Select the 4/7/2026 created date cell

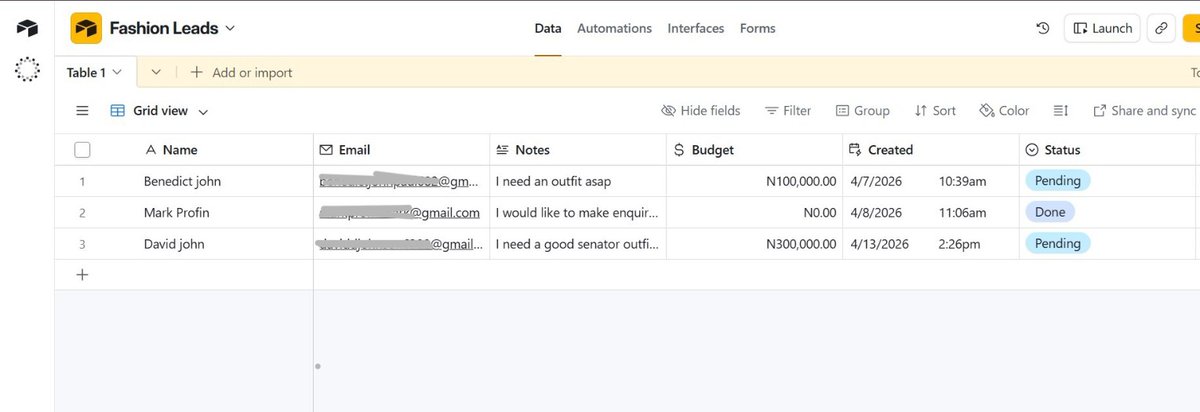(x=930, y=181)
